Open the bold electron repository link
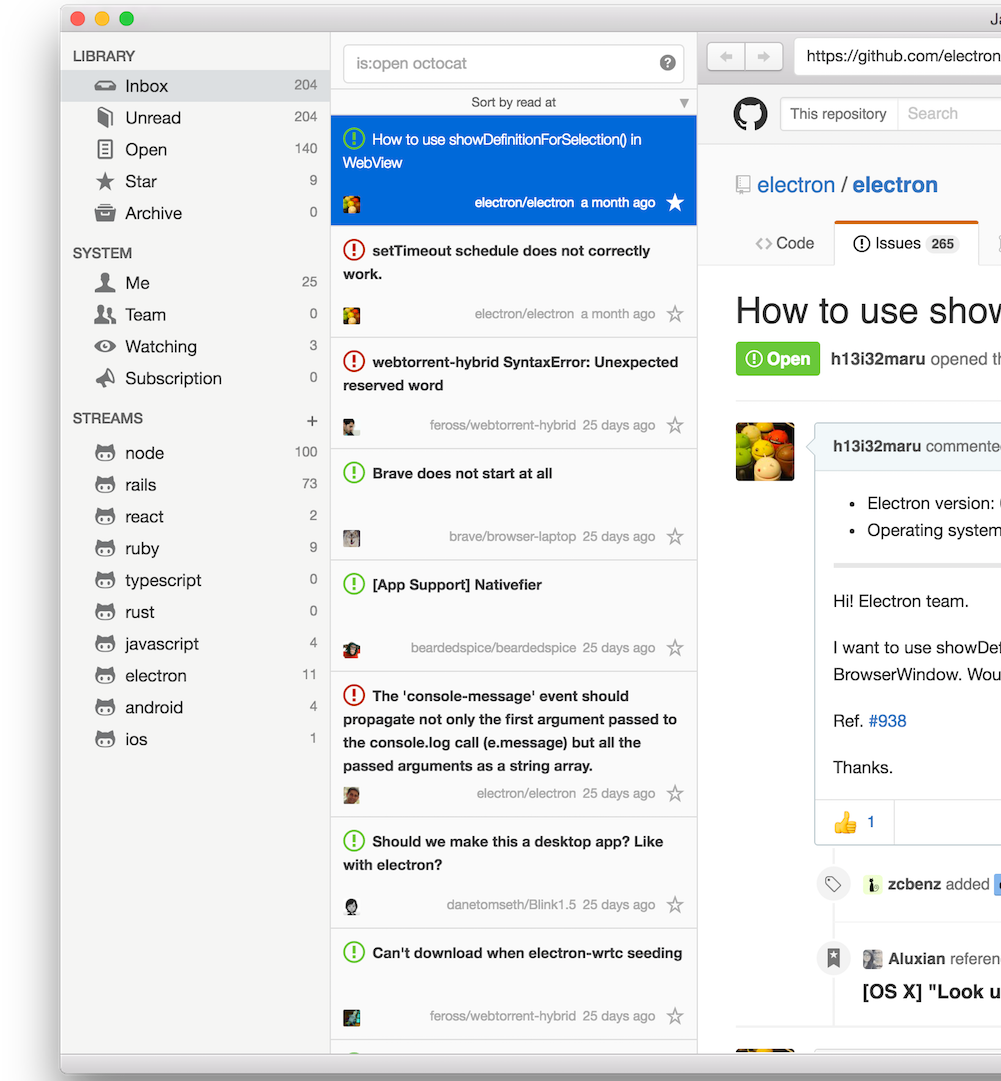 (895, 185)
